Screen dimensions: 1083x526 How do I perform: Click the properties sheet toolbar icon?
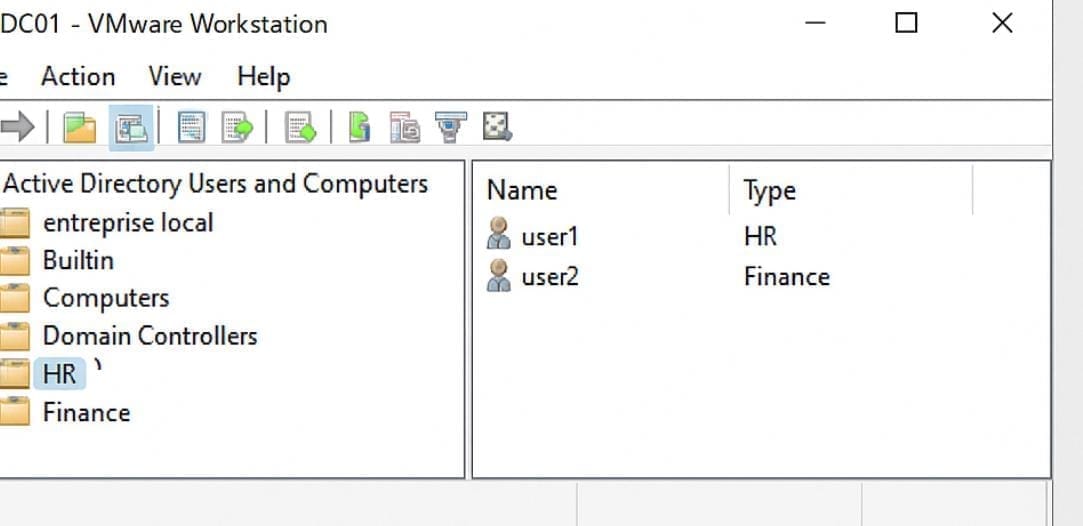(191, 127)
